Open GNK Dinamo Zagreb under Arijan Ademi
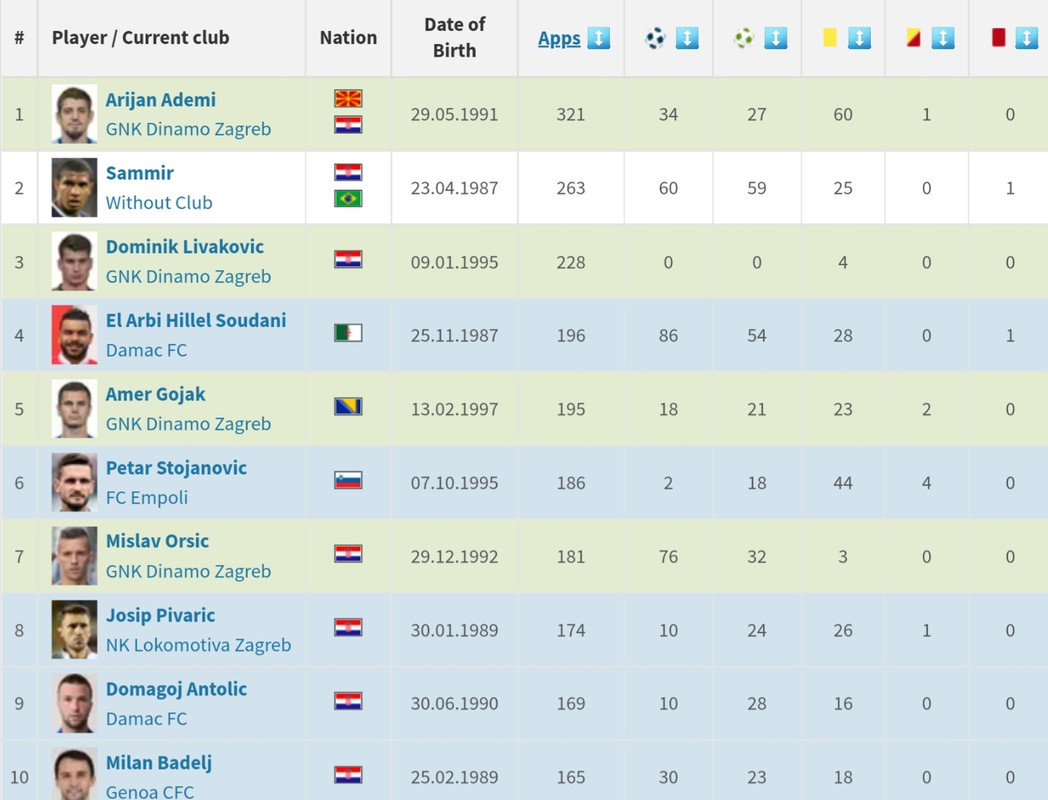Image resolution: width=1048 pixels, height=800 pixels. [188, 129]
